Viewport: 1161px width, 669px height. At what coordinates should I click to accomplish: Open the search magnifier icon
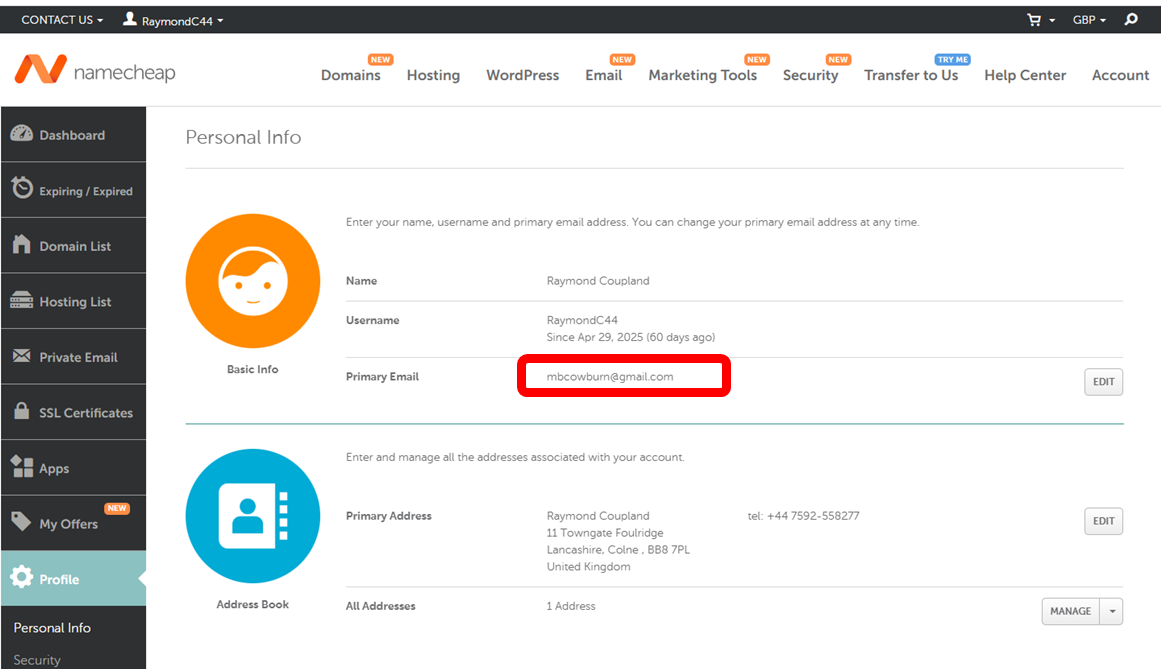1131,19
